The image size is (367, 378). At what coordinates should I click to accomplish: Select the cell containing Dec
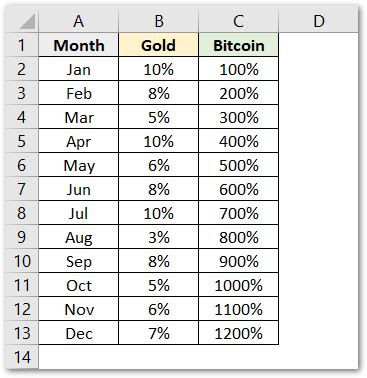coord(79,333)
